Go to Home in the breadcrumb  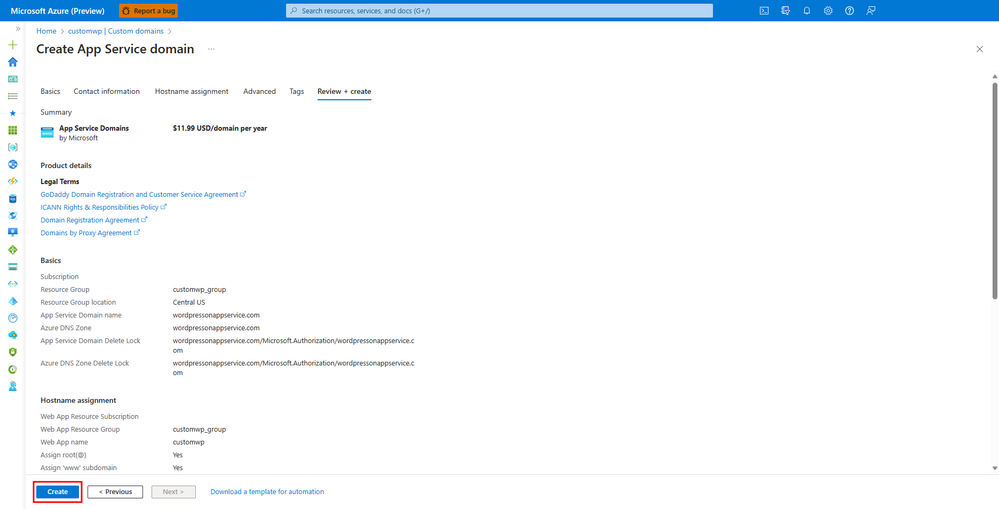(x=47, y=31)
